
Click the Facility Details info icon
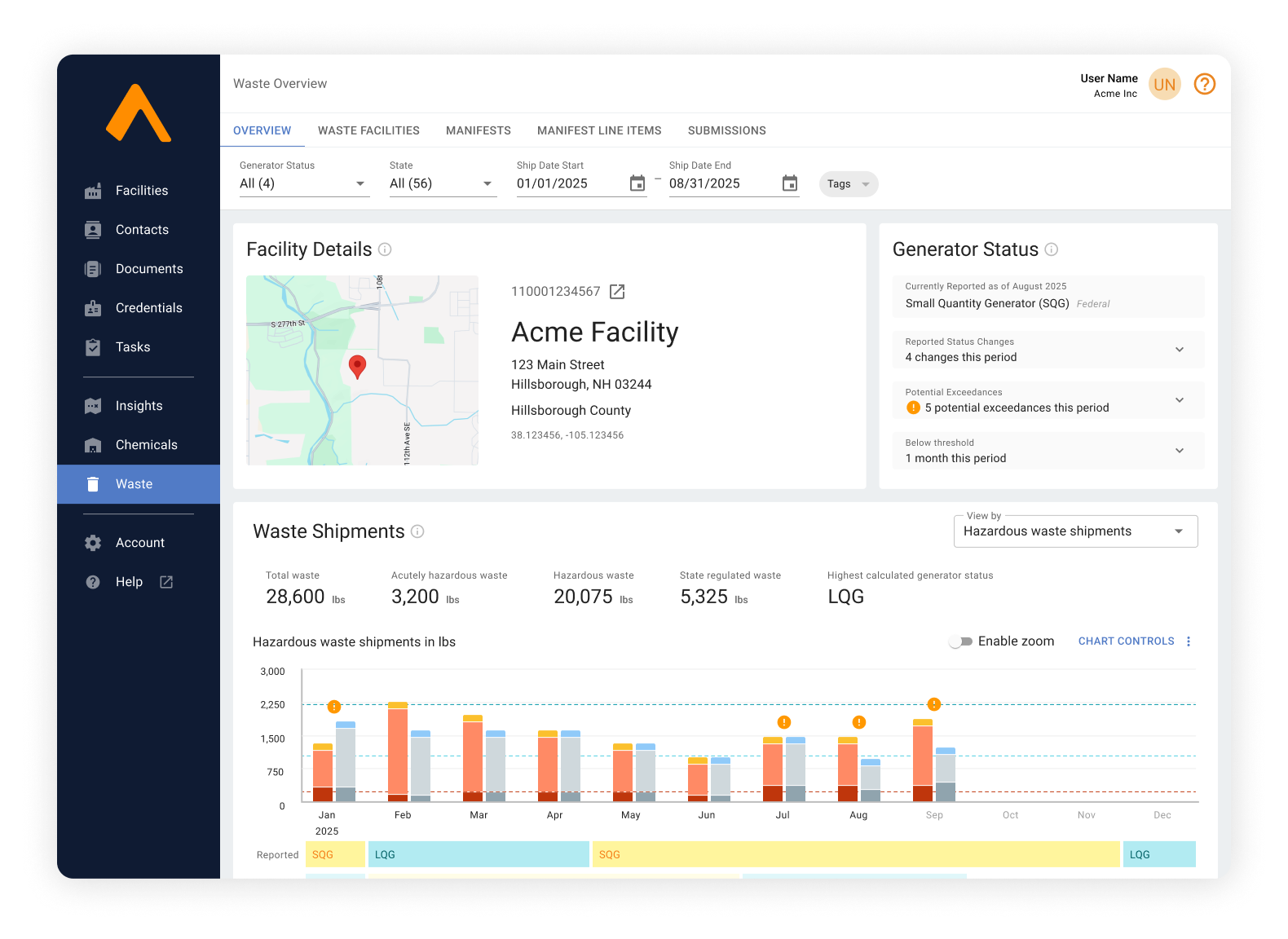coord(385,249)
